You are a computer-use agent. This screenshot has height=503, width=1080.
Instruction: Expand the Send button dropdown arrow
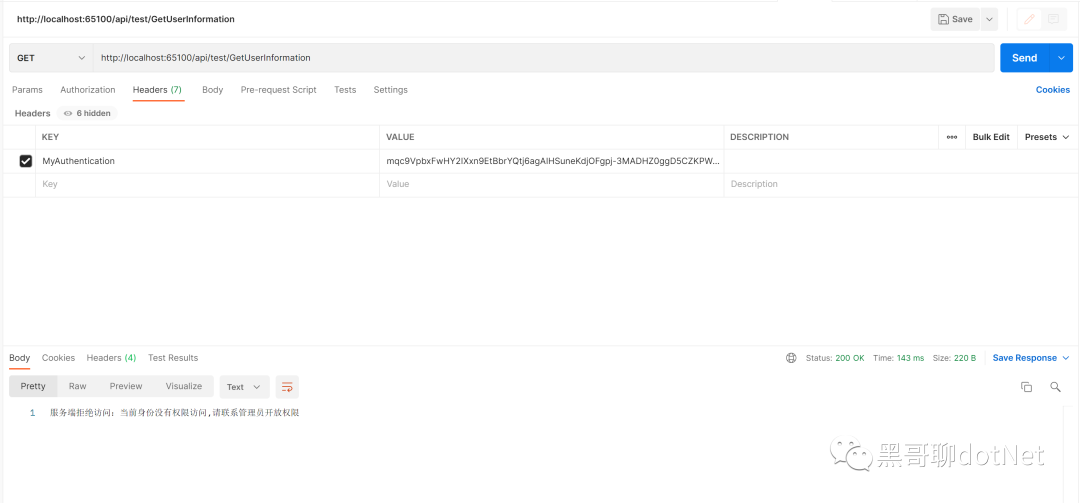pos(1061,58)
